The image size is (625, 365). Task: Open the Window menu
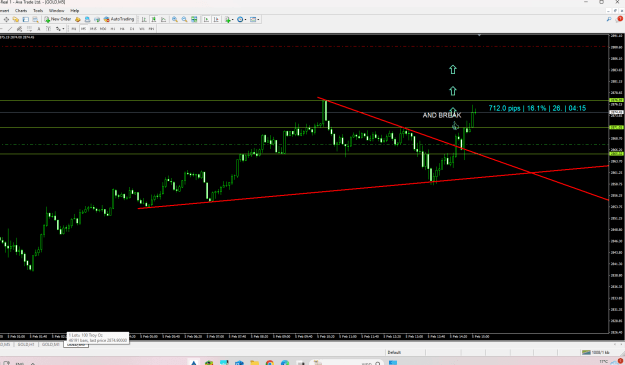pyautogui.click(x=56, y=11)
